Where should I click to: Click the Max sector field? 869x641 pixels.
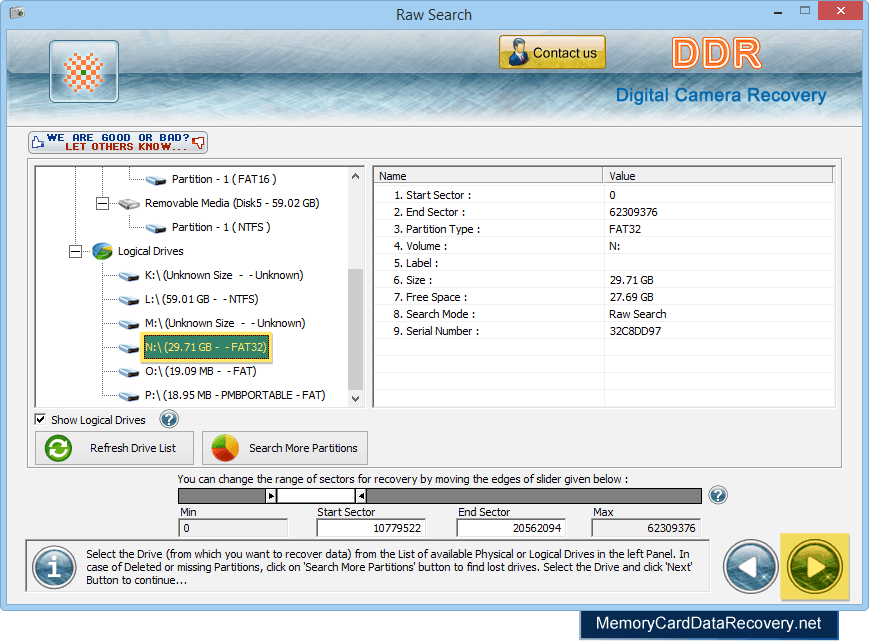tap(646, 528)
